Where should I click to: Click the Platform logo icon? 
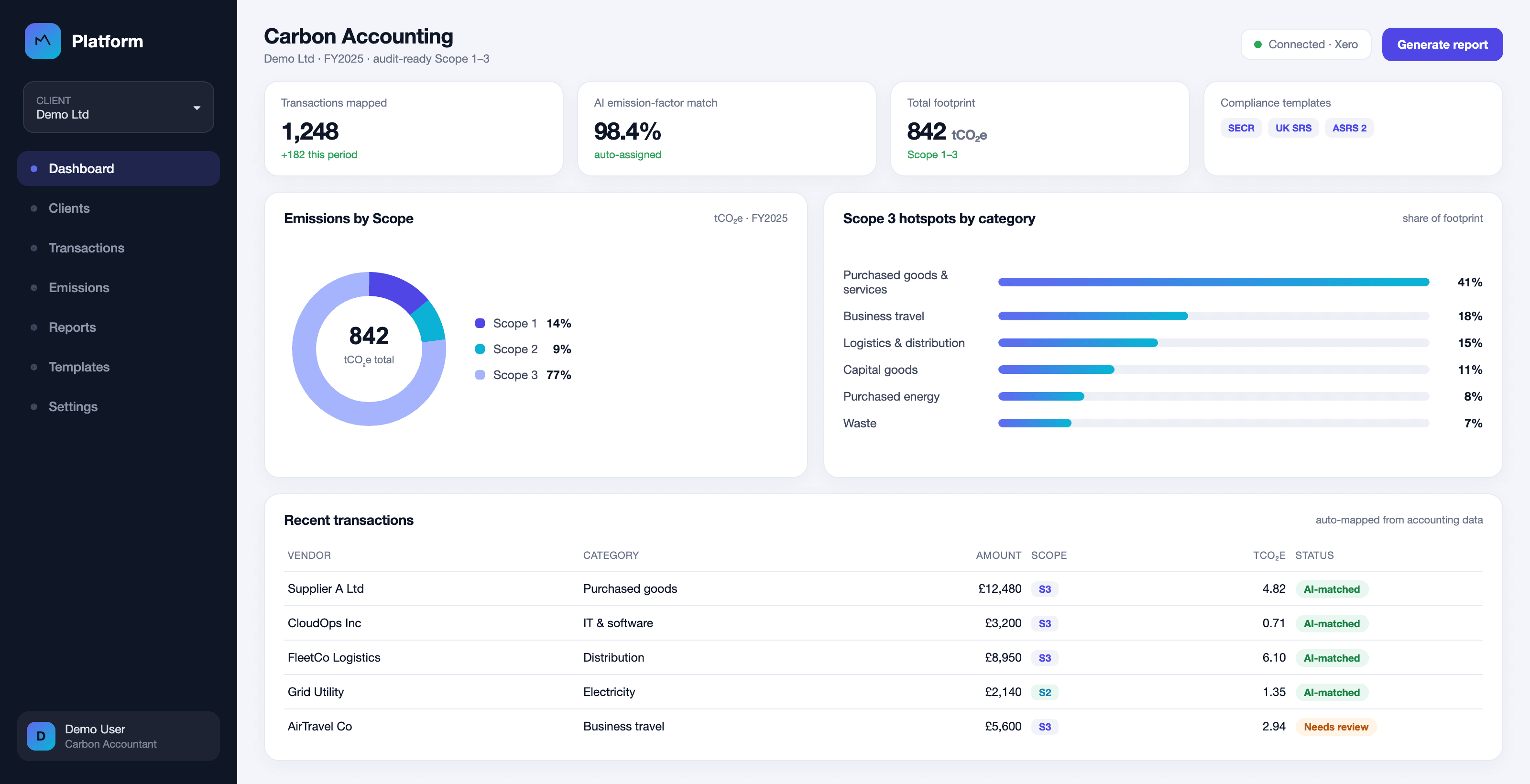coord(43,41)
